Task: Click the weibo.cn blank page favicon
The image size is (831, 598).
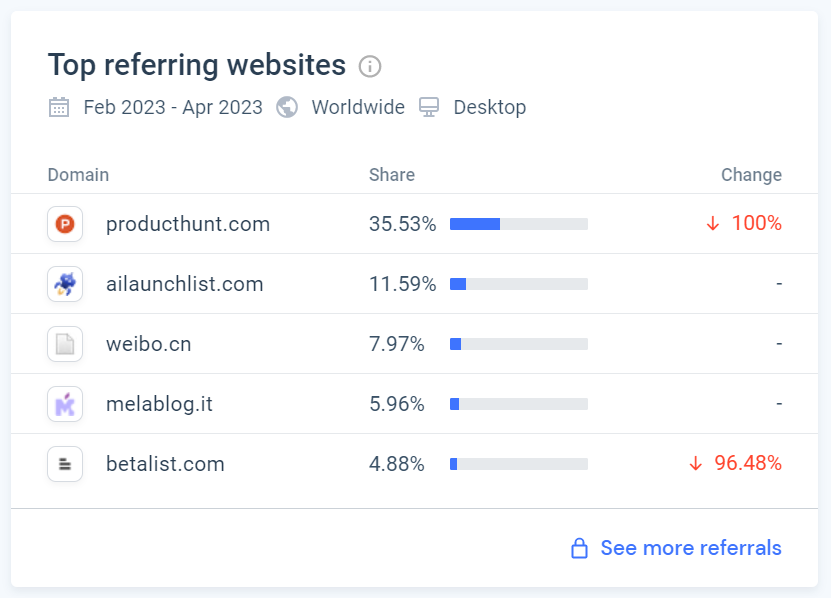Action: (65, 344)
